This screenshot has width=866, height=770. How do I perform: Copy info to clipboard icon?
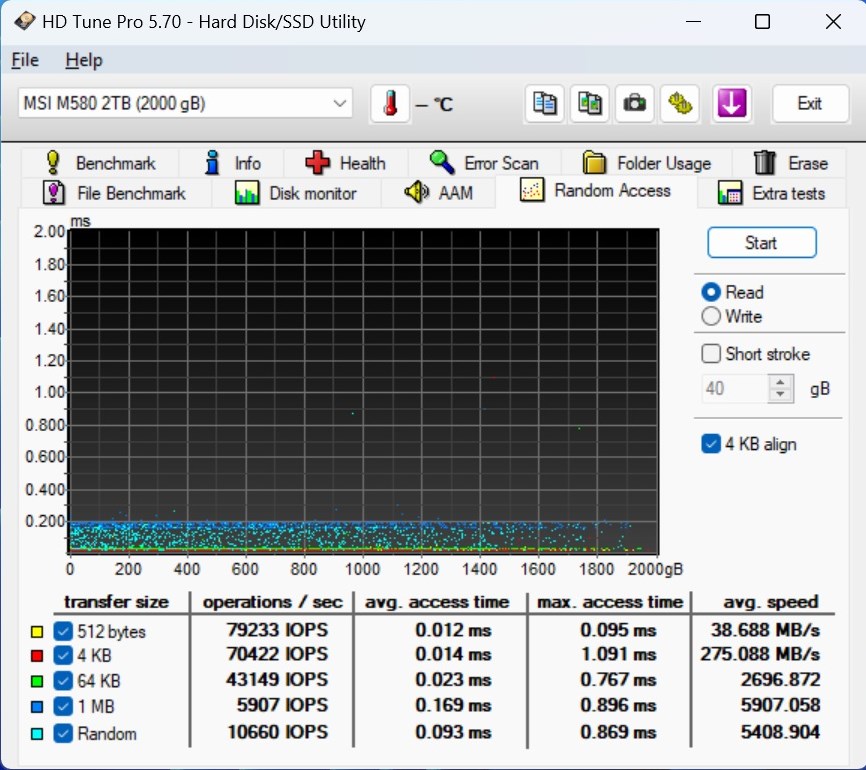pos(545,103)
